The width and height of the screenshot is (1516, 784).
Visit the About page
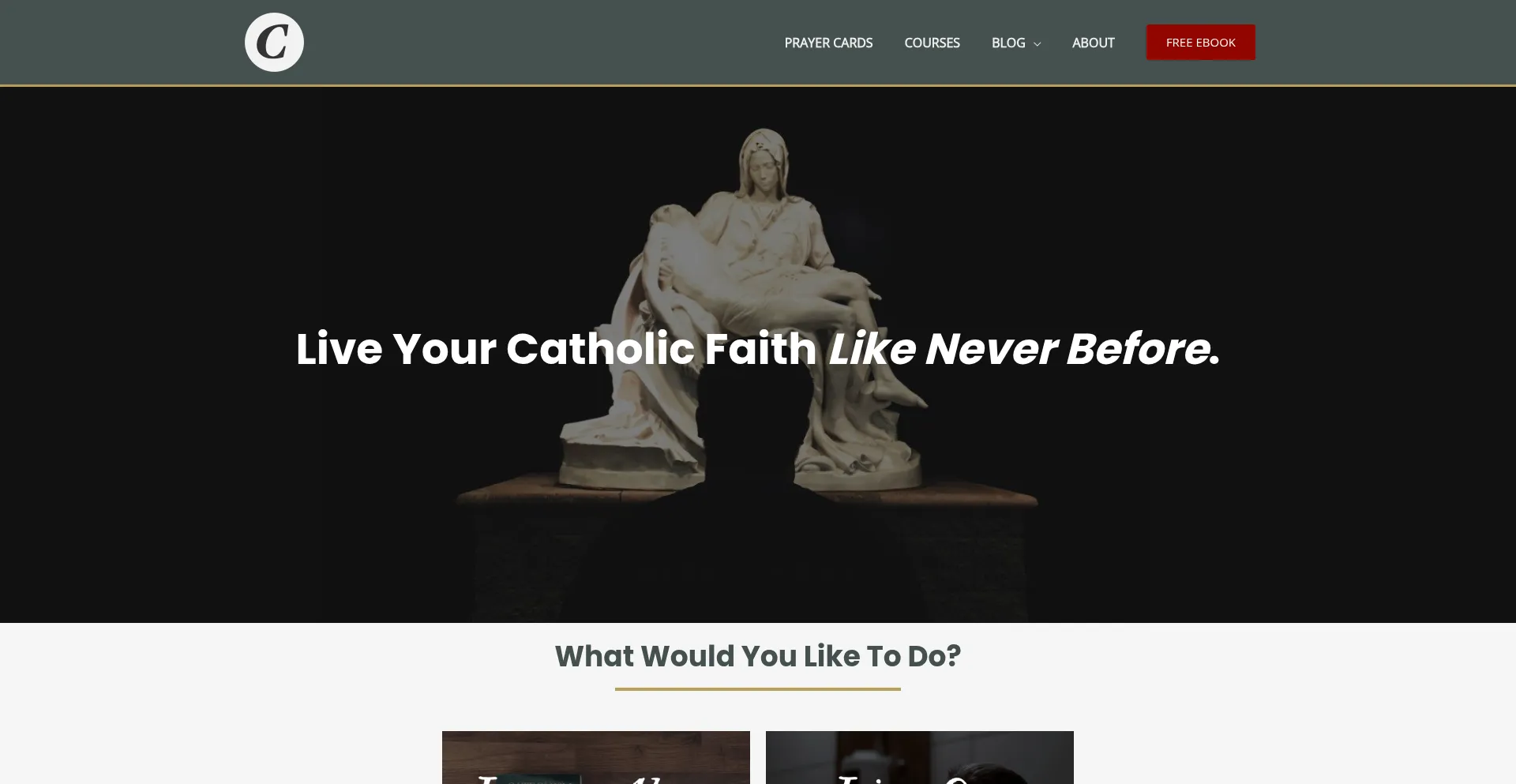(1093, 43)
